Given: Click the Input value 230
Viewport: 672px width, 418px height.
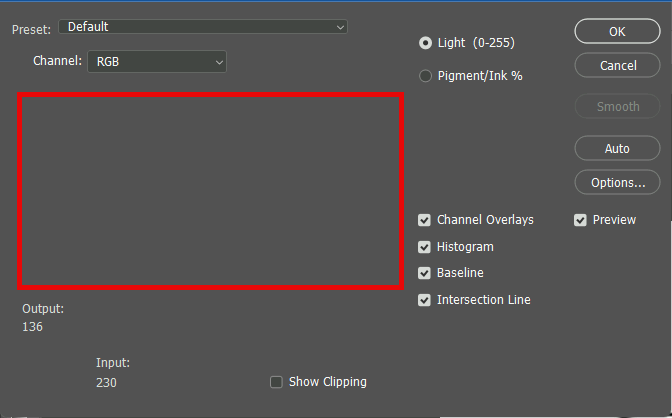Looking at the screenshot, I should pos(107,382).
